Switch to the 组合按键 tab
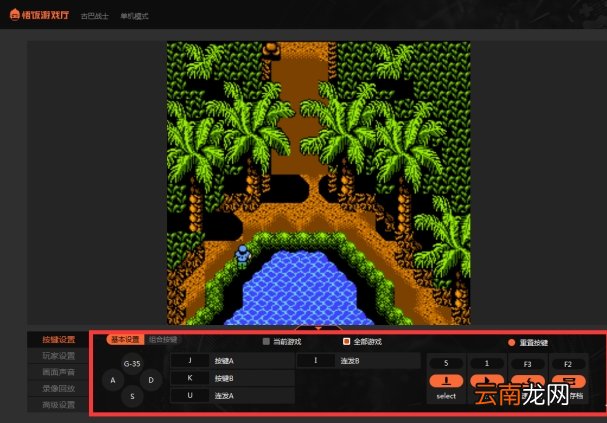Viewport: 607px width, 423px height. click(x=163, y=339)
